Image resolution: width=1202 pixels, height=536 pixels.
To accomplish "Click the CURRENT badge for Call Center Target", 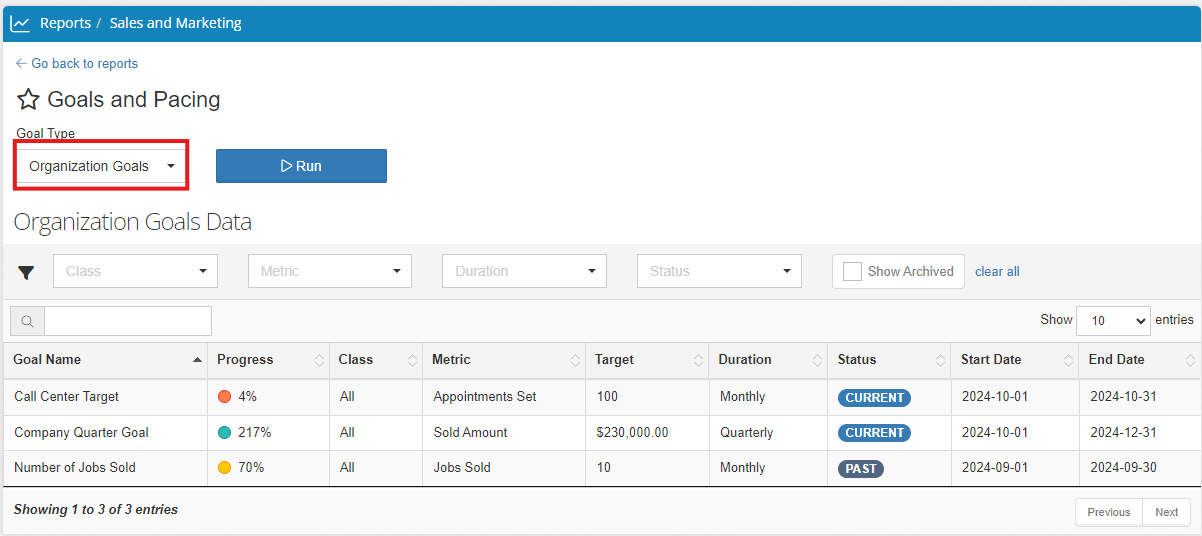I will tap(874, 398).
